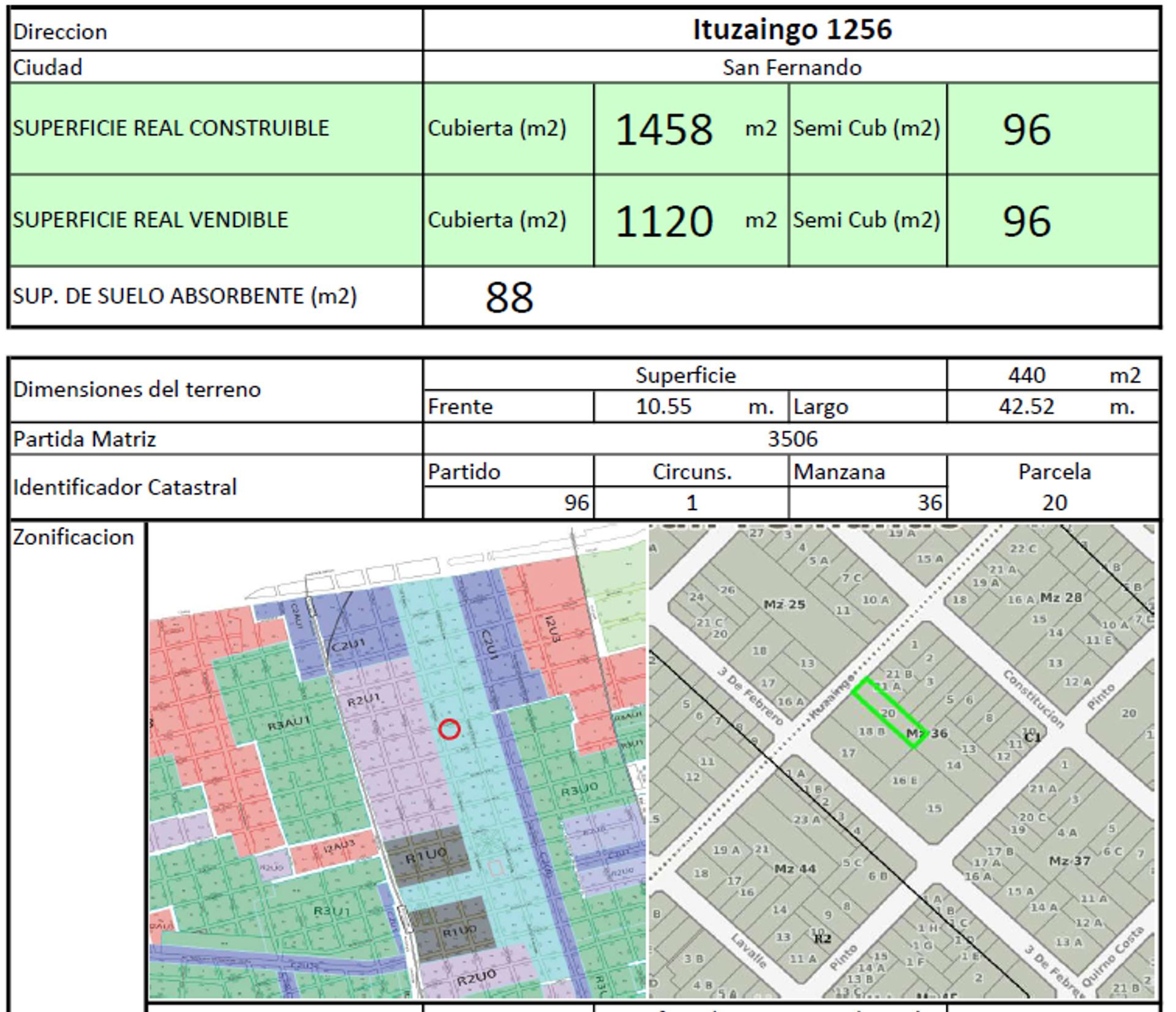
Task: Click the 1120 cubierta vendible value
Action: point(664,221)
